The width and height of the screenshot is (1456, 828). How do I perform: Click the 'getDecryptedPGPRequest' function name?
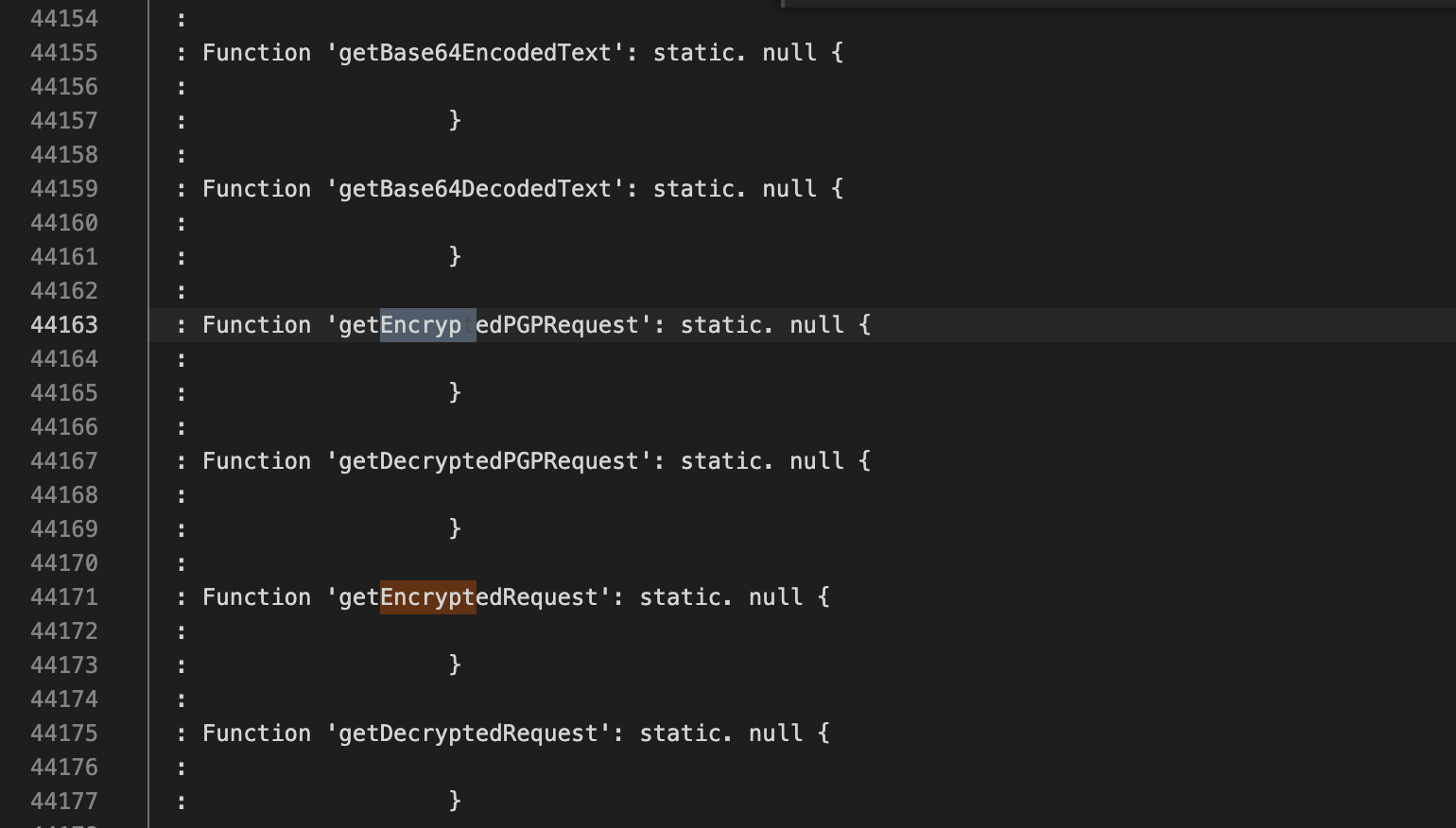(x=489, y=461)
